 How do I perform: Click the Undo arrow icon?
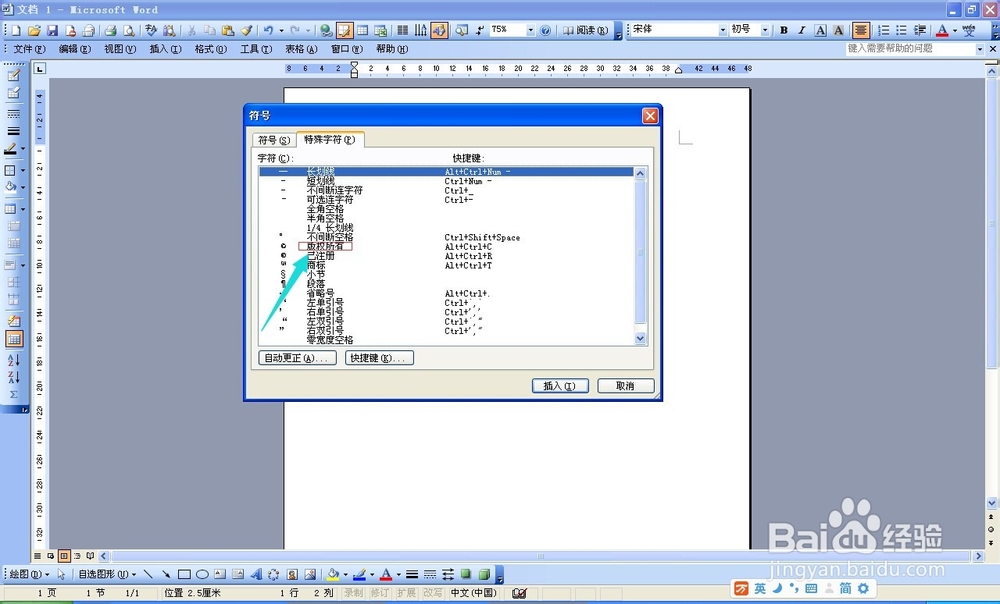[268, 30]
